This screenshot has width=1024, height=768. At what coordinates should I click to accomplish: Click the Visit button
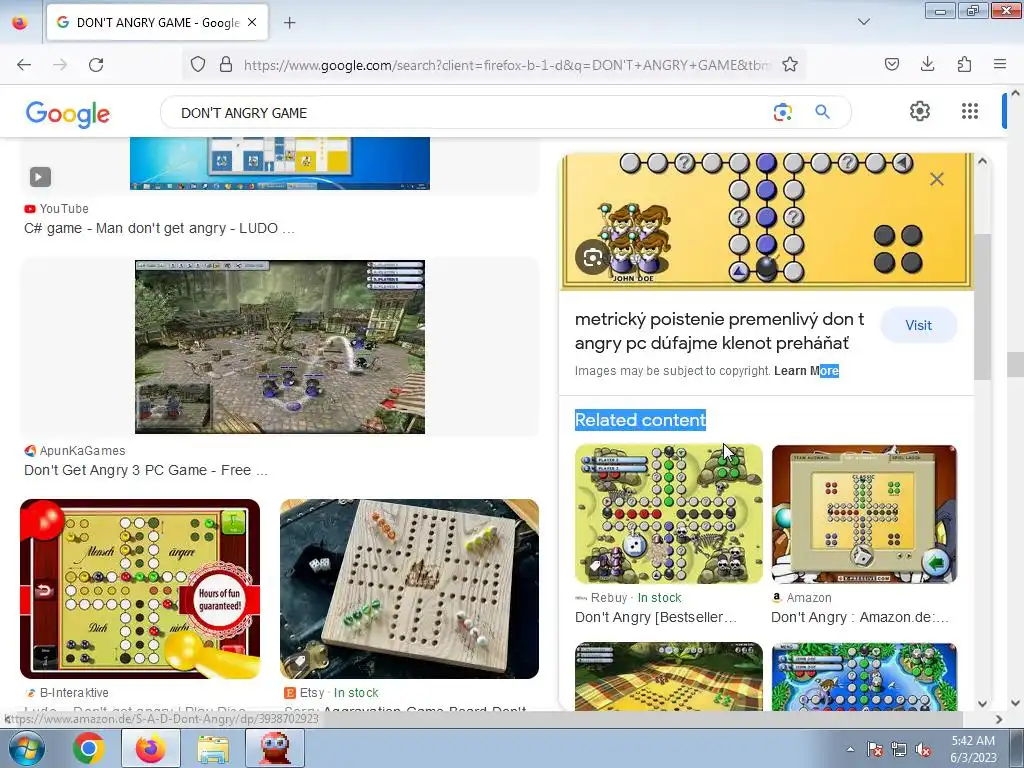coord(918,325)
